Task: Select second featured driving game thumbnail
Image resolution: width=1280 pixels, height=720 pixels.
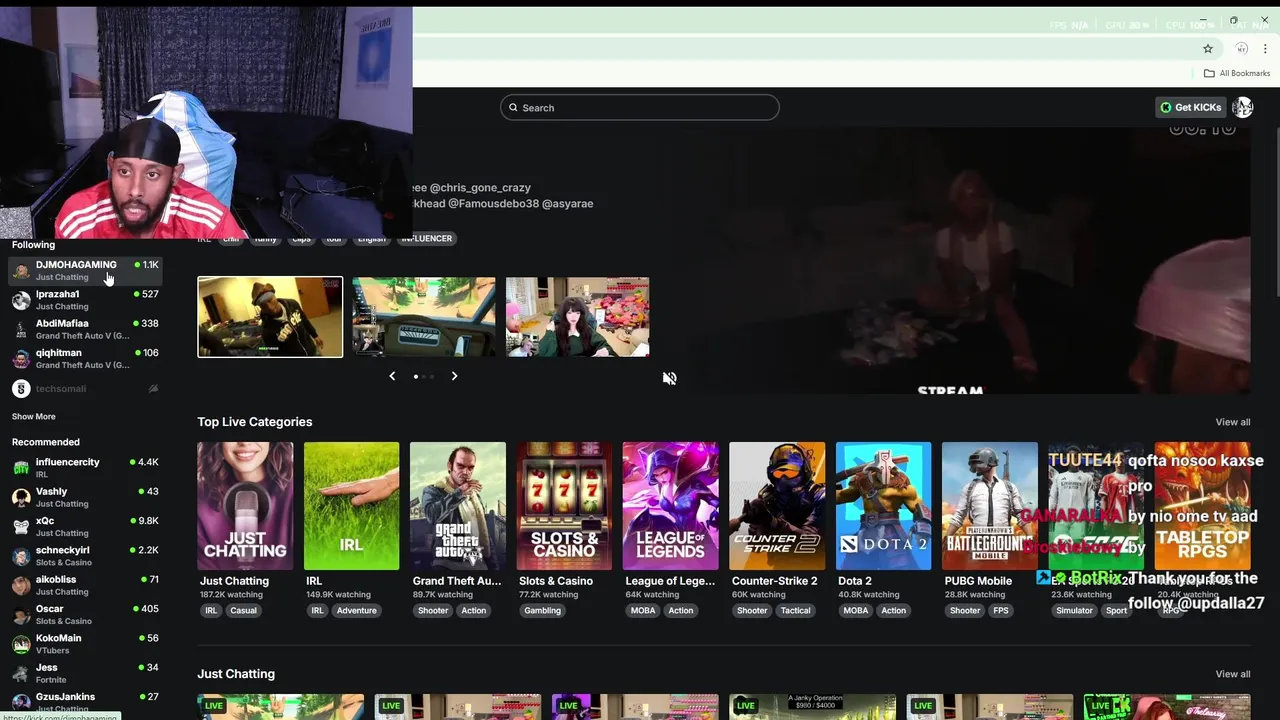Action: pos(424,317)
